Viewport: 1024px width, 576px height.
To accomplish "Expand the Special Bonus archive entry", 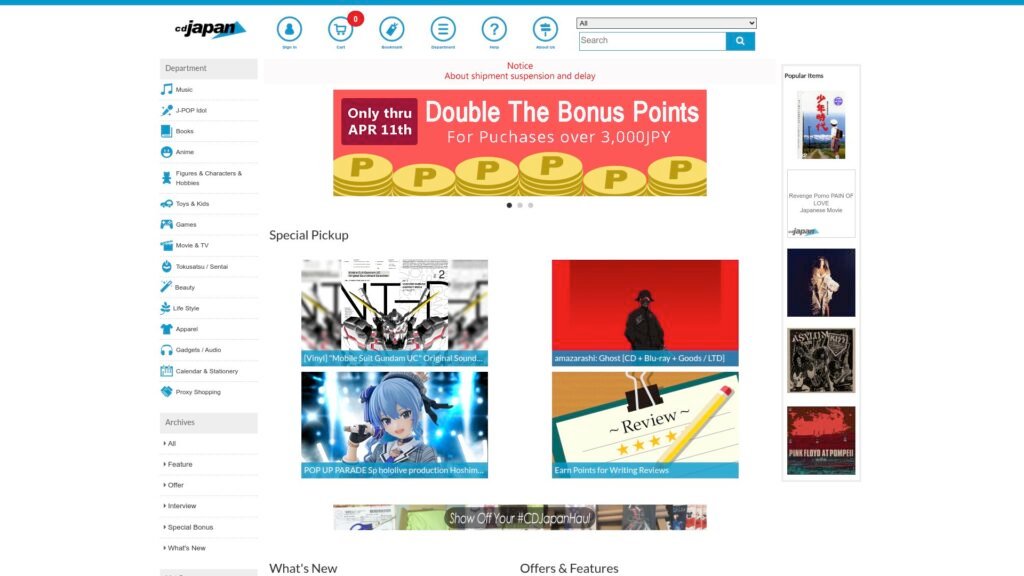I will point(188,527).
